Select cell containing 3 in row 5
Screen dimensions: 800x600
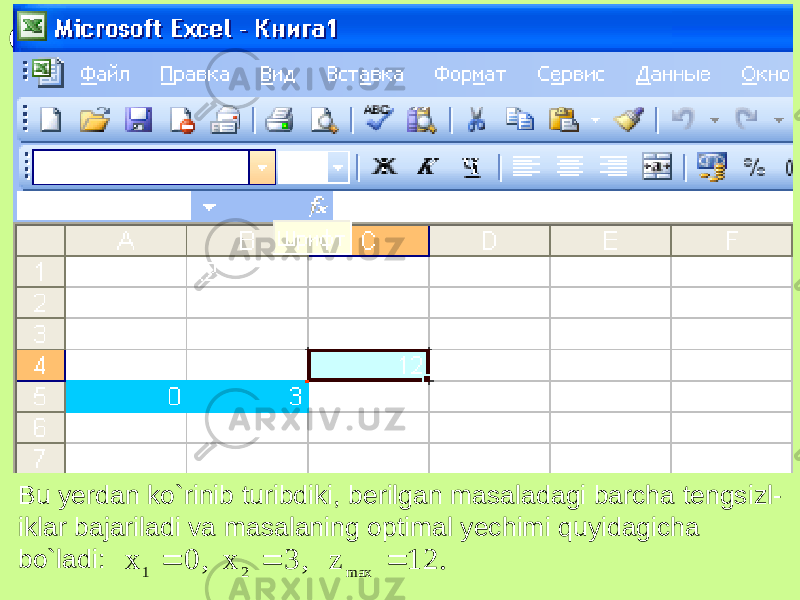pos(247,396)
